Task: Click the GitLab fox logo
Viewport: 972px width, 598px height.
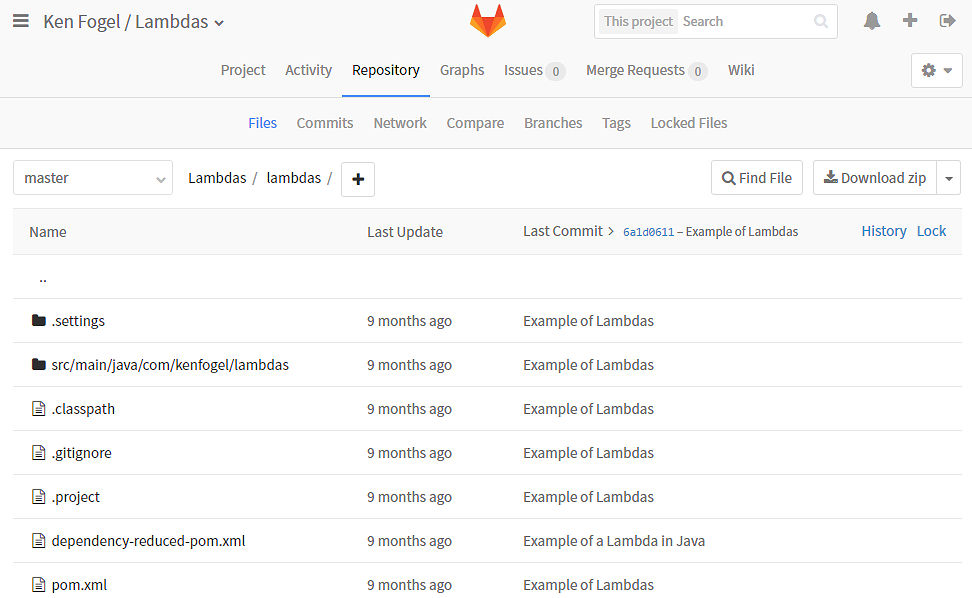Action: (488, 21)
